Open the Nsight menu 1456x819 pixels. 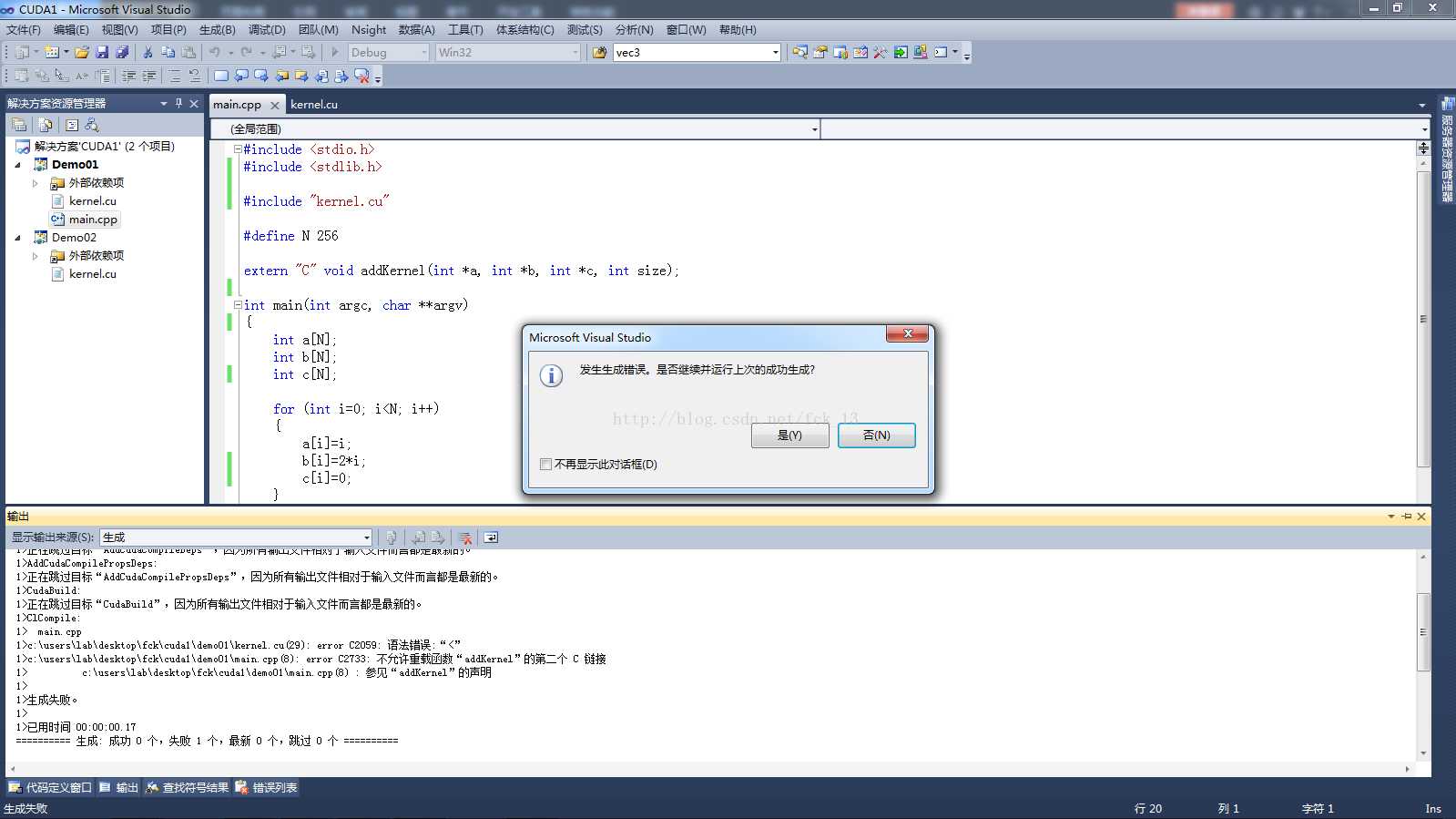(369, 30)
